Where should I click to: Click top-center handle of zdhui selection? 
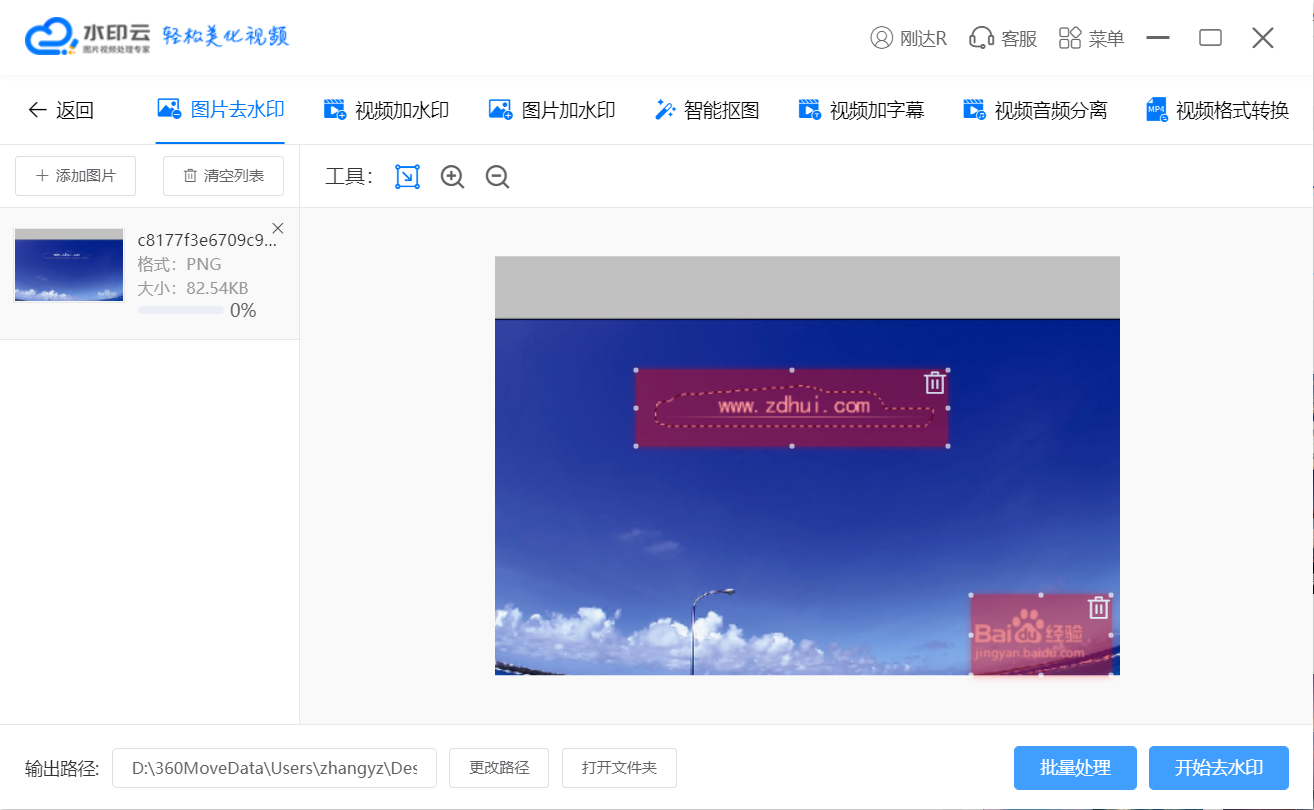coord(792,370)
